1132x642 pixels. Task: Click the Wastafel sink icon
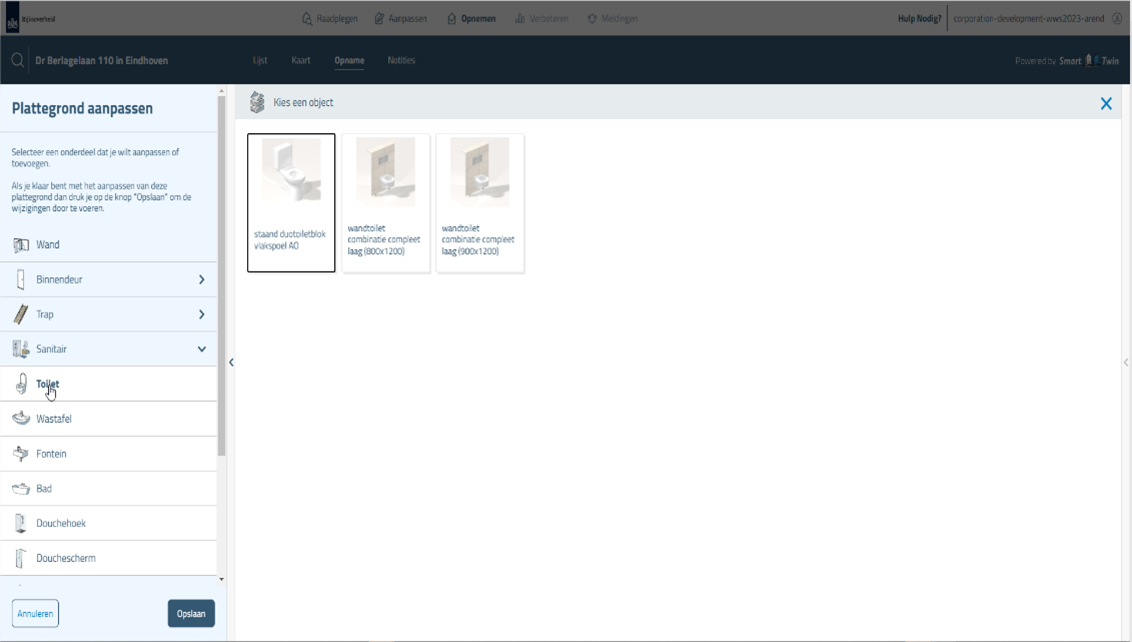click(x=21, y=419)
